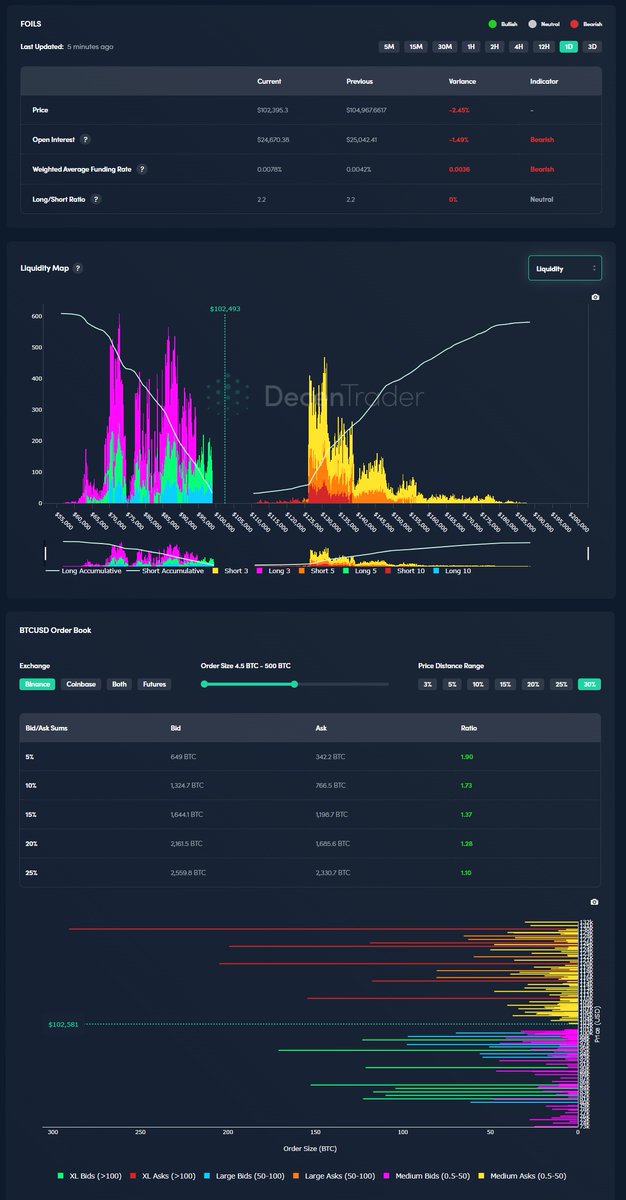Click right handle of liquidity range selector

tap(588, 552)
